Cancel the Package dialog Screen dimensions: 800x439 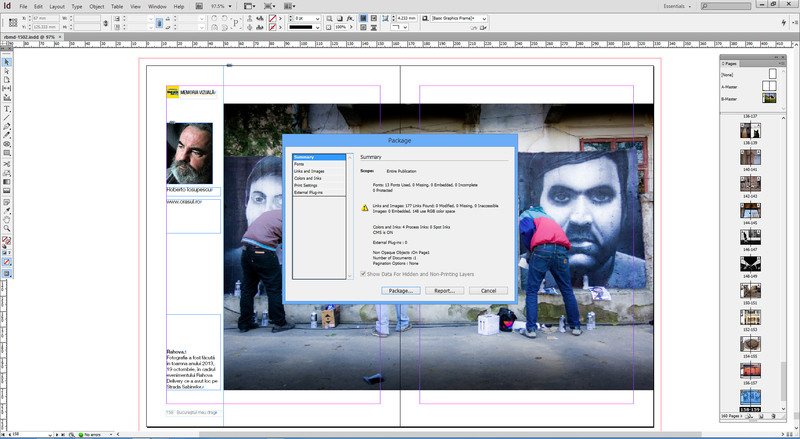pyautogui.click(x=488, y=290)
